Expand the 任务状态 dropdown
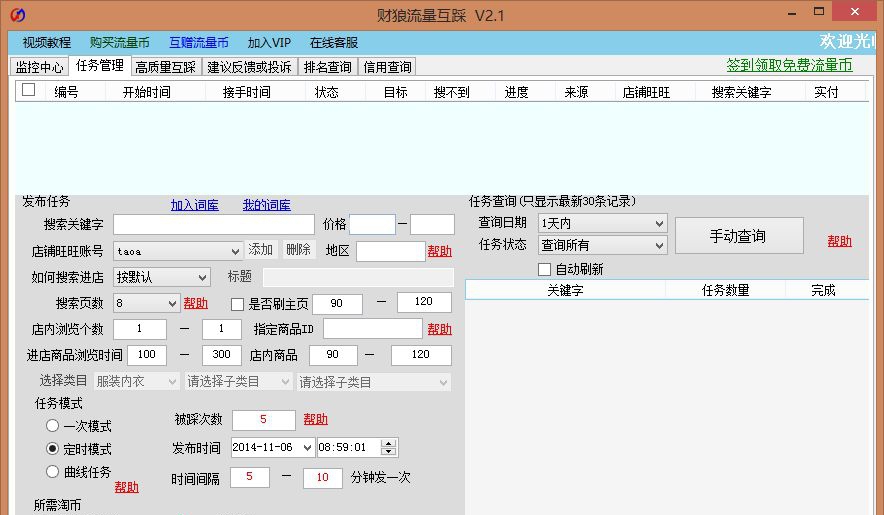This screenshot has height=515, width=884. (659, 245)
